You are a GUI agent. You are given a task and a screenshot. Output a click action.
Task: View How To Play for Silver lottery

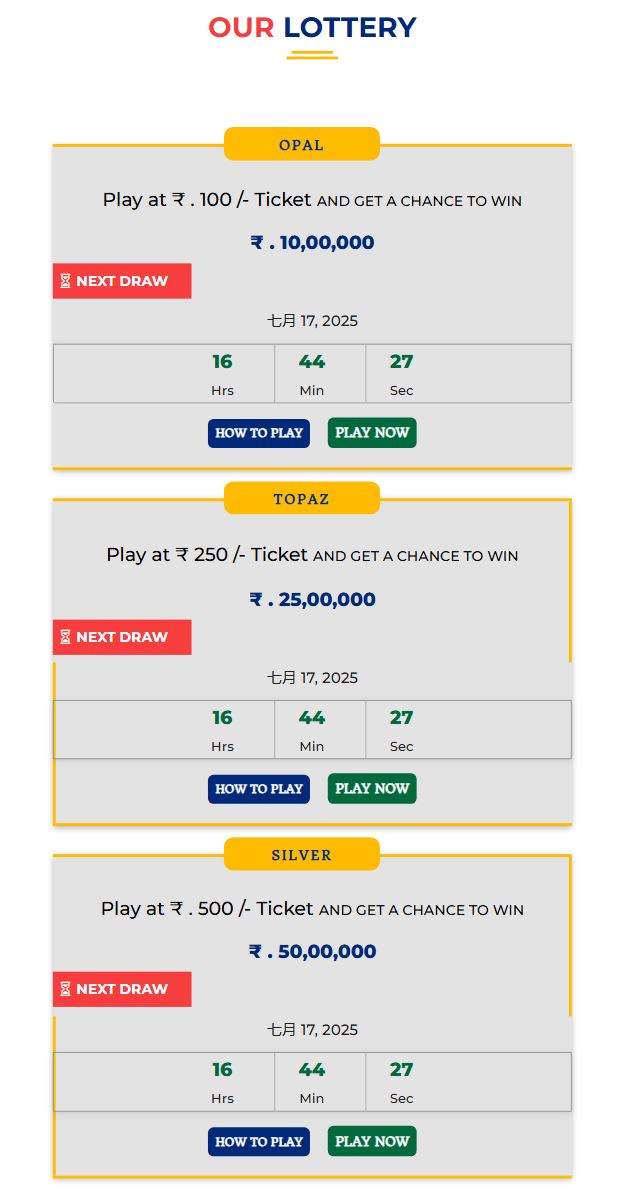click(x=259, y=1141)
